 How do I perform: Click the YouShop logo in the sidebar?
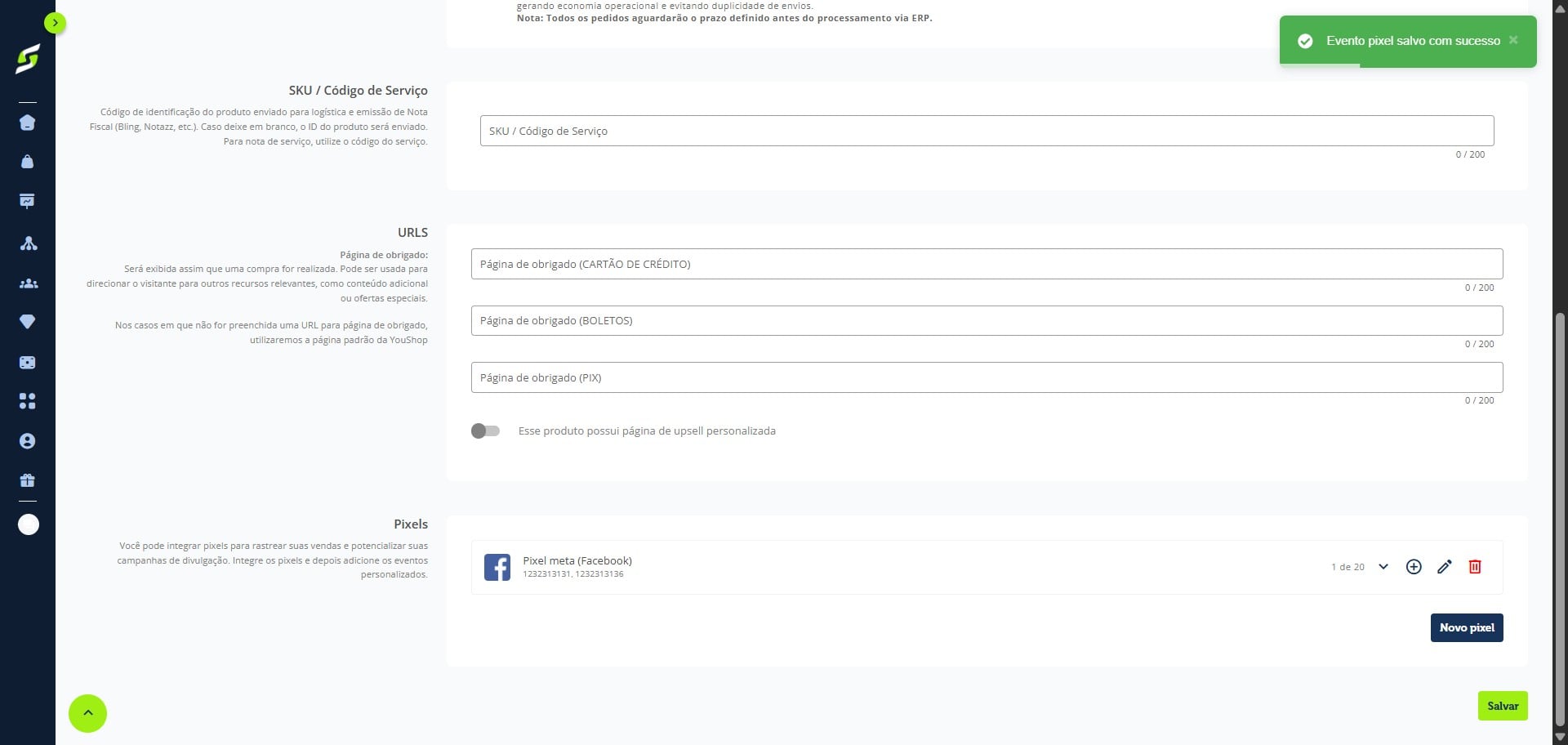[x=28, y=59]
